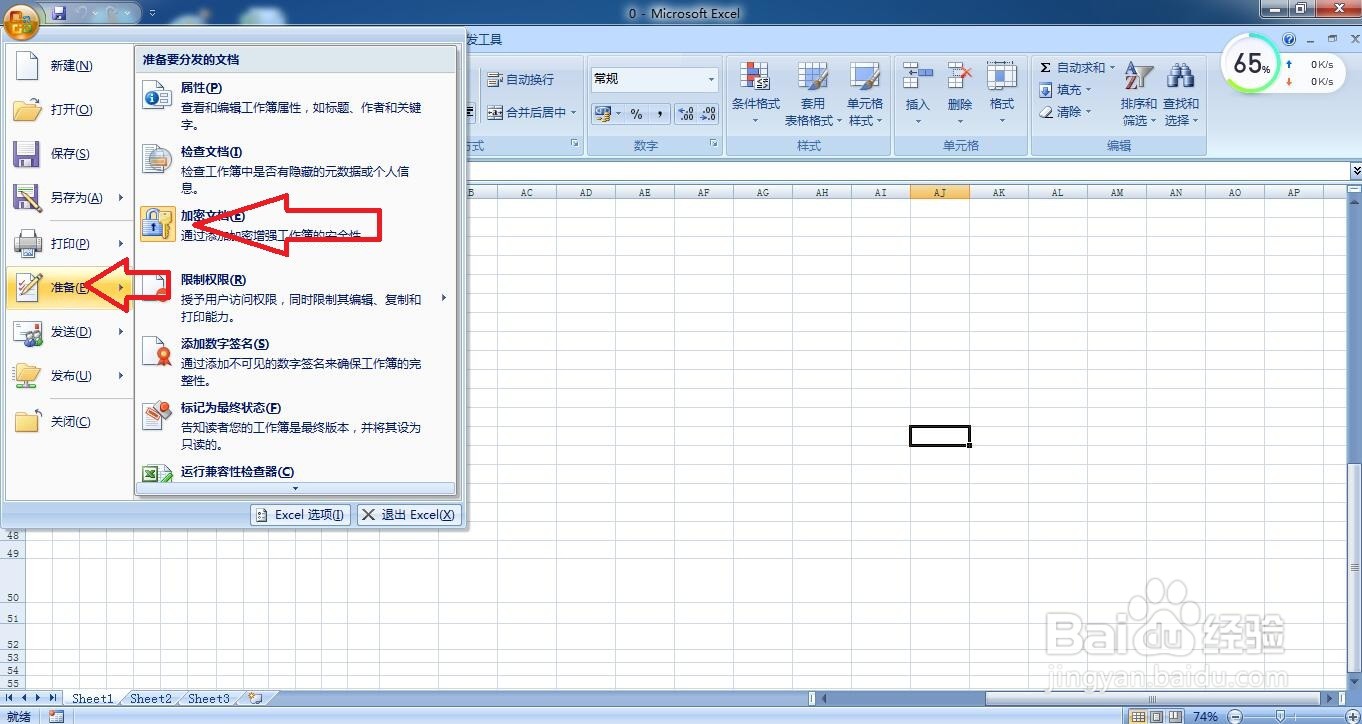Open 套用表格格式 table styles
This screenshot has width=1362, height=724.
(812, 94)
